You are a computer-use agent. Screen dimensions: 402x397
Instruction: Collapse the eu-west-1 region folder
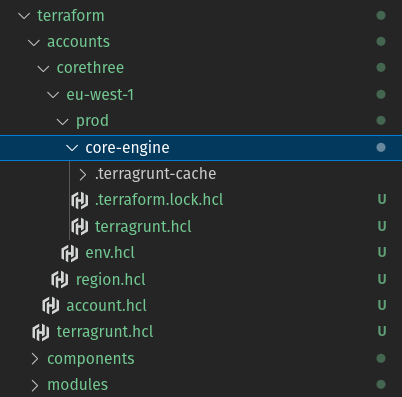click(53, 95)
